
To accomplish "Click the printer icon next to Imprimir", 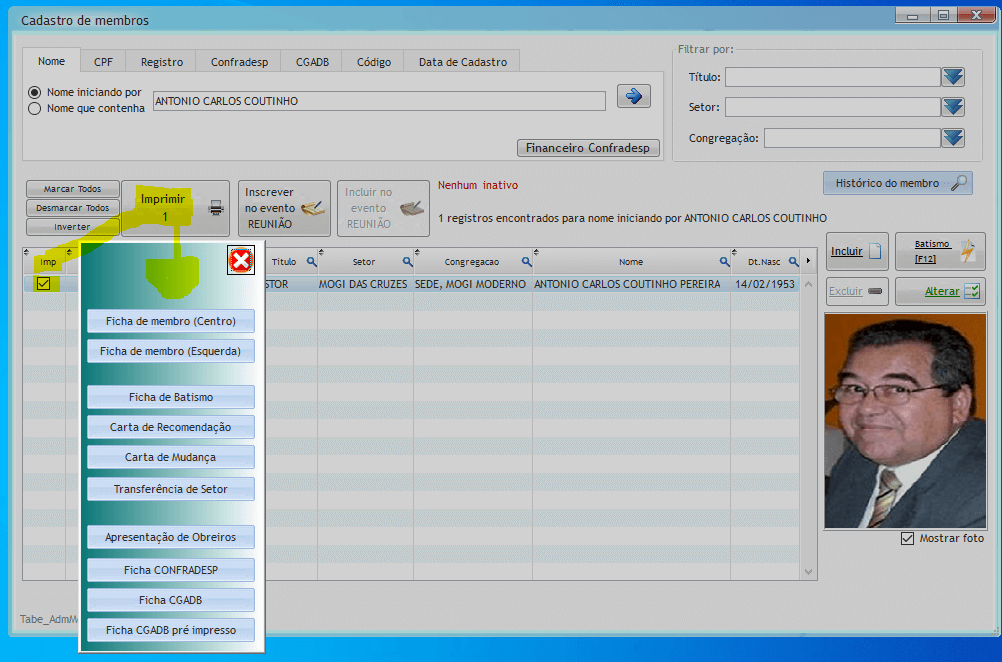I will click(216, 208).
